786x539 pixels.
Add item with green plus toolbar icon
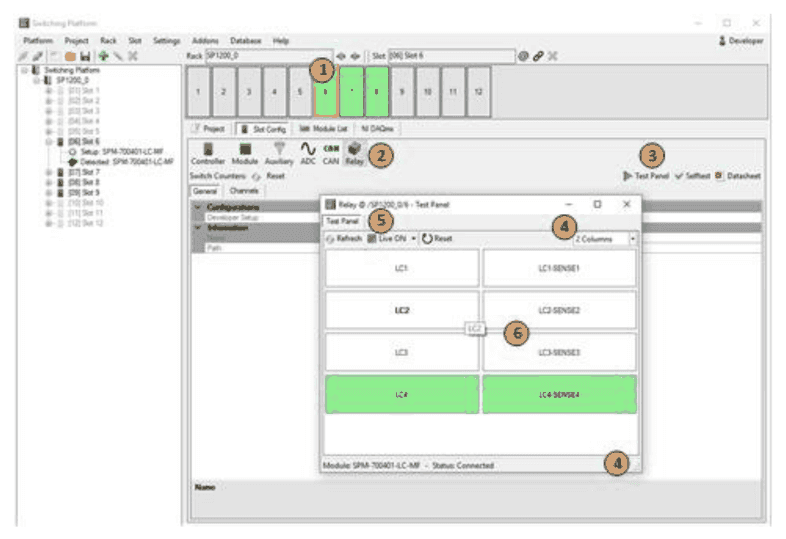103,56
